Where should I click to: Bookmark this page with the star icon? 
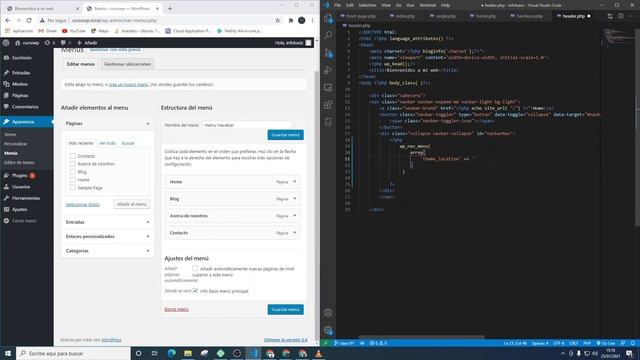(278, 20)
